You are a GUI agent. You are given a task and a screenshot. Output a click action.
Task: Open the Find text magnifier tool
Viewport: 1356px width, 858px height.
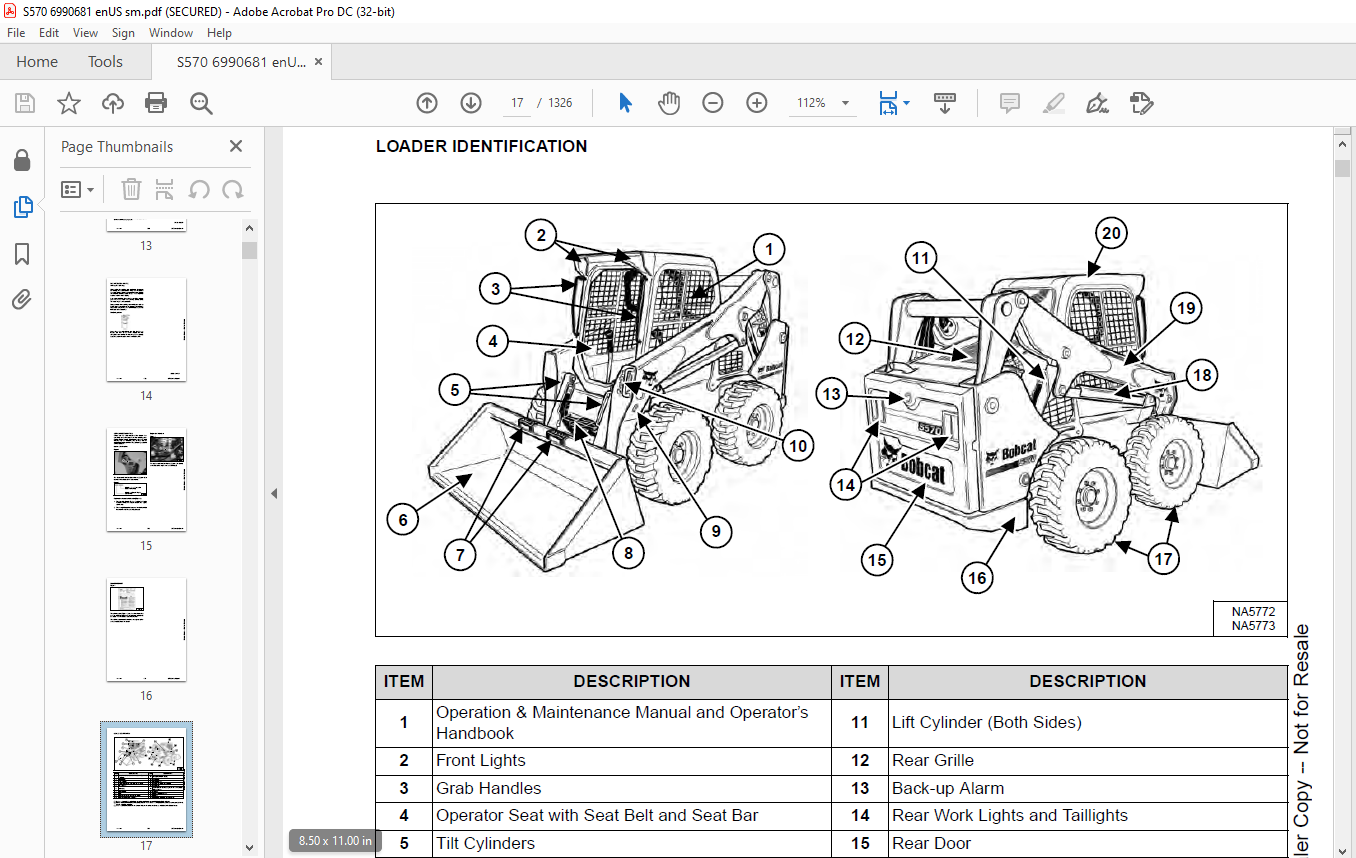pos(201,103)
